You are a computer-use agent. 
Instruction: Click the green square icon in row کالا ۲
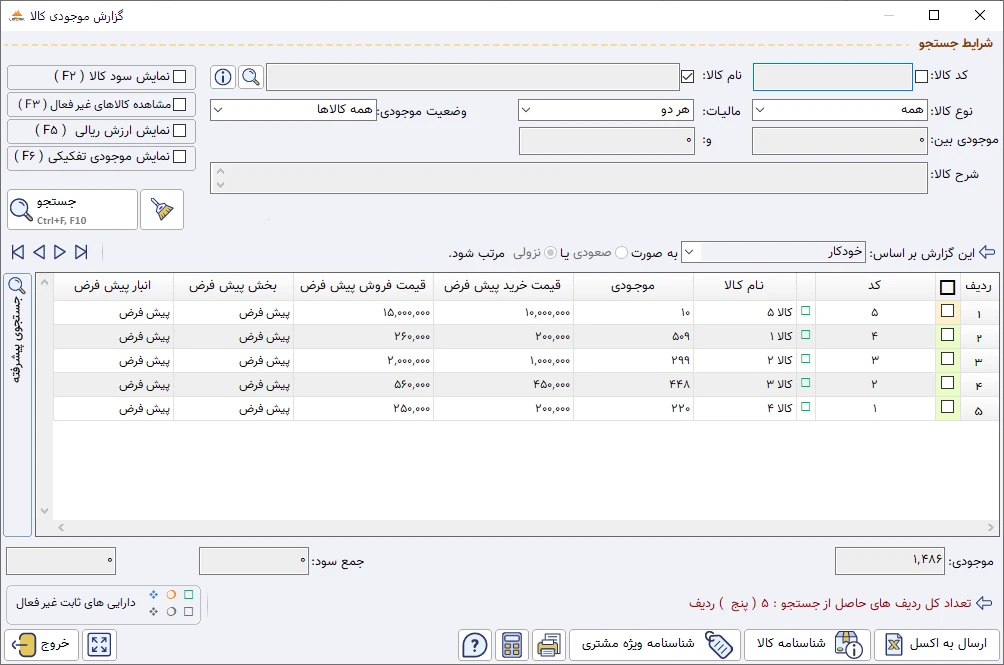[x=806, y=359]
